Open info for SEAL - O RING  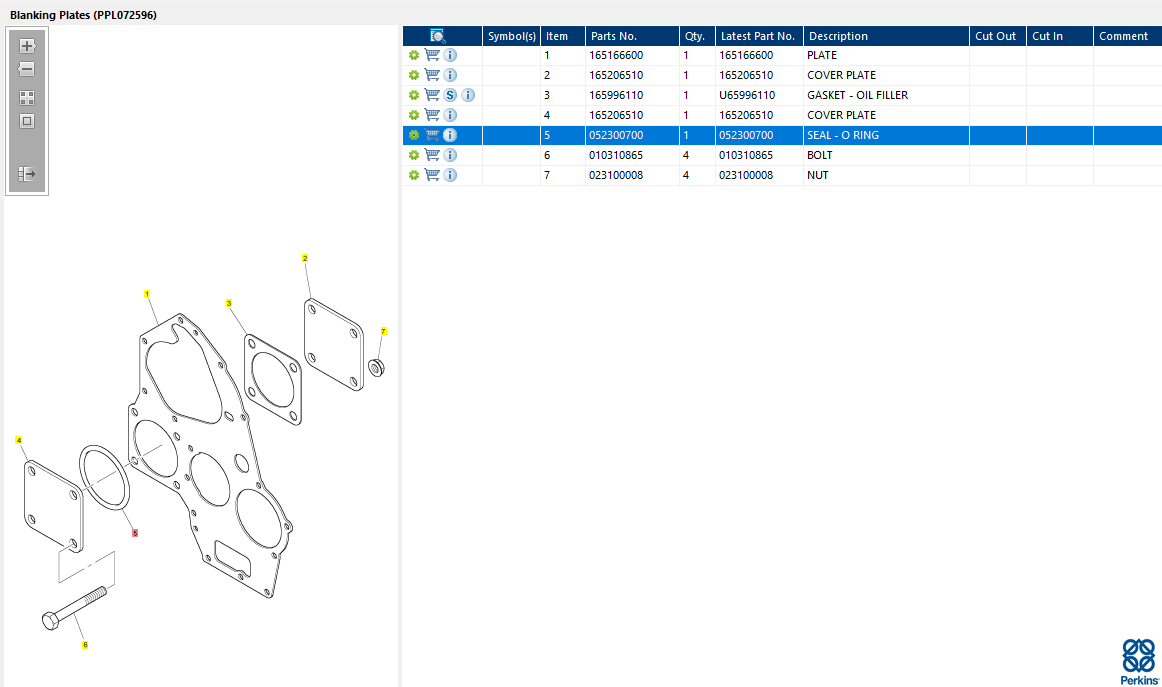pos(450,135)
